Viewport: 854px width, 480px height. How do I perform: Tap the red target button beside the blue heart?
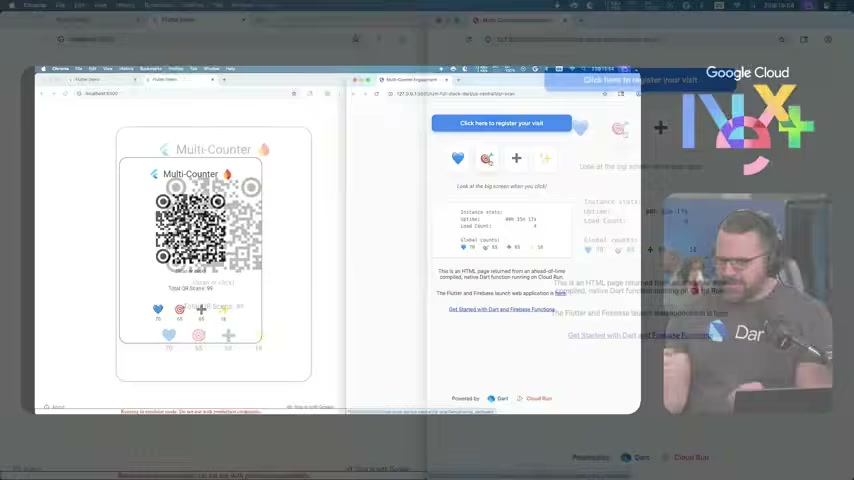pyautogui.click(x=487, y=159)
